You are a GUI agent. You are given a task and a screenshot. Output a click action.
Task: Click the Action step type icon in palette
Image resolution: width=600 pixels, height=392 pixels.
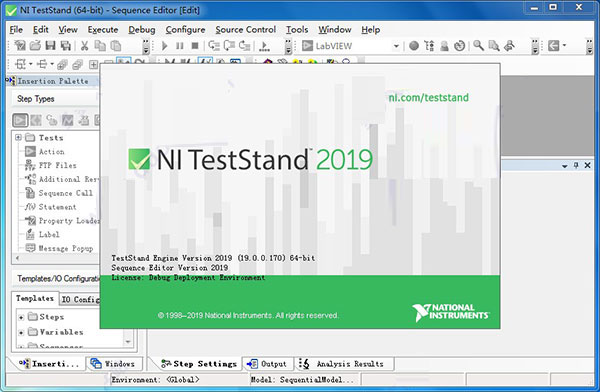coord(30,152)
